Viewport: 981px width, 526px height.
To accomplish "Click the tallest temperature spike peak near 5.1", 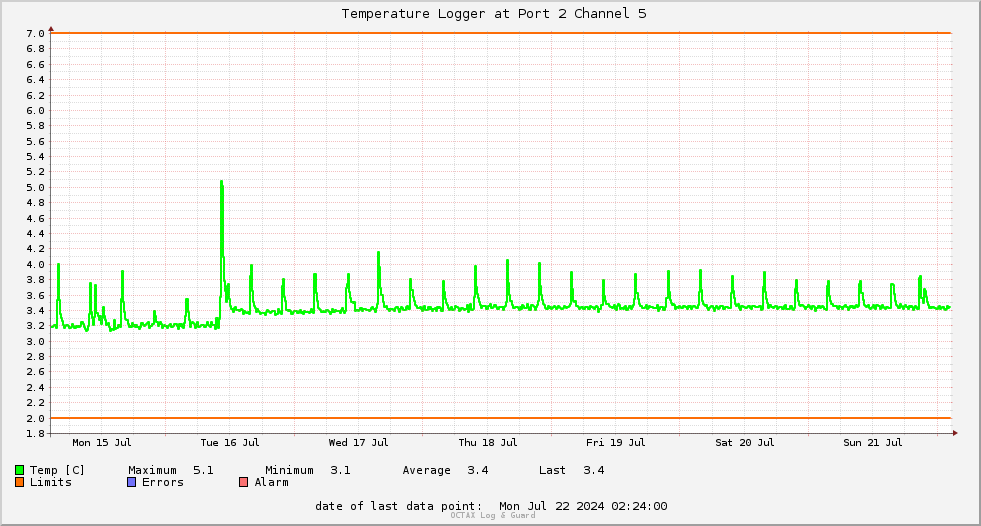I will pos(221,182).
